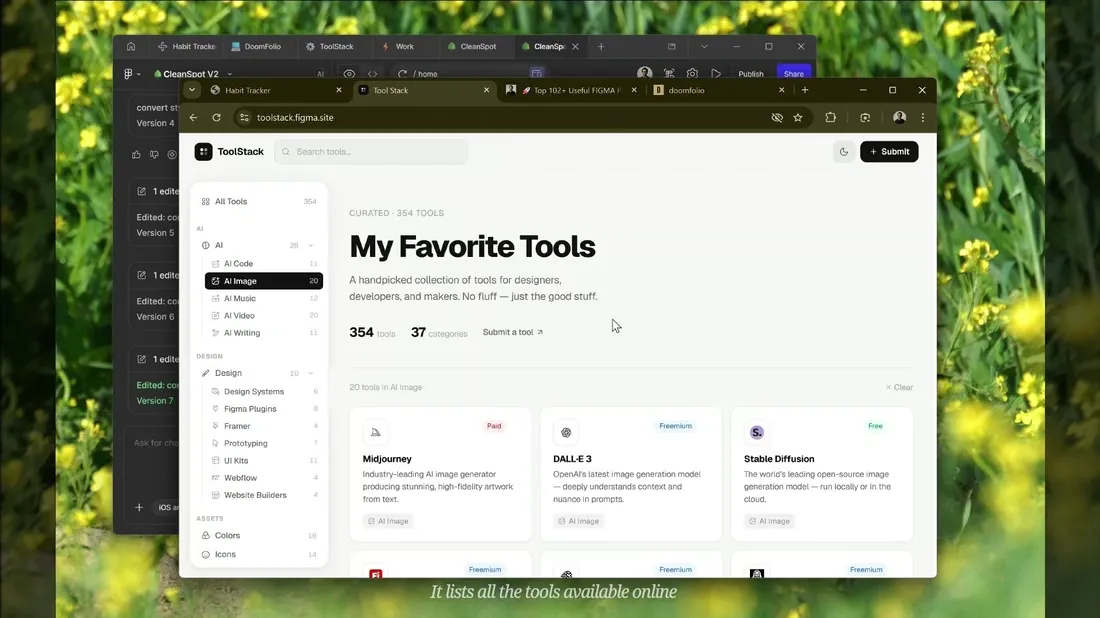Open the Prototyping category icon
The width and height of the screenshot is (1100, 618).
215,443
